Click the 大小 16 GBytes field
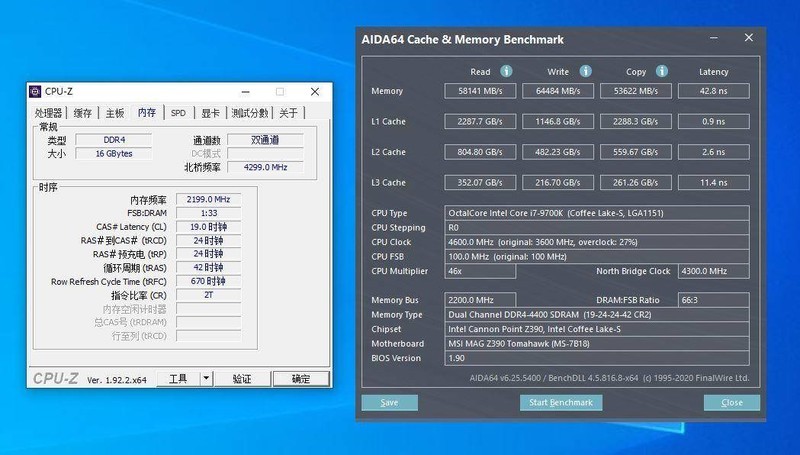Image resolution: width=800 pixels, height=455 pixels. pos(114,154)
